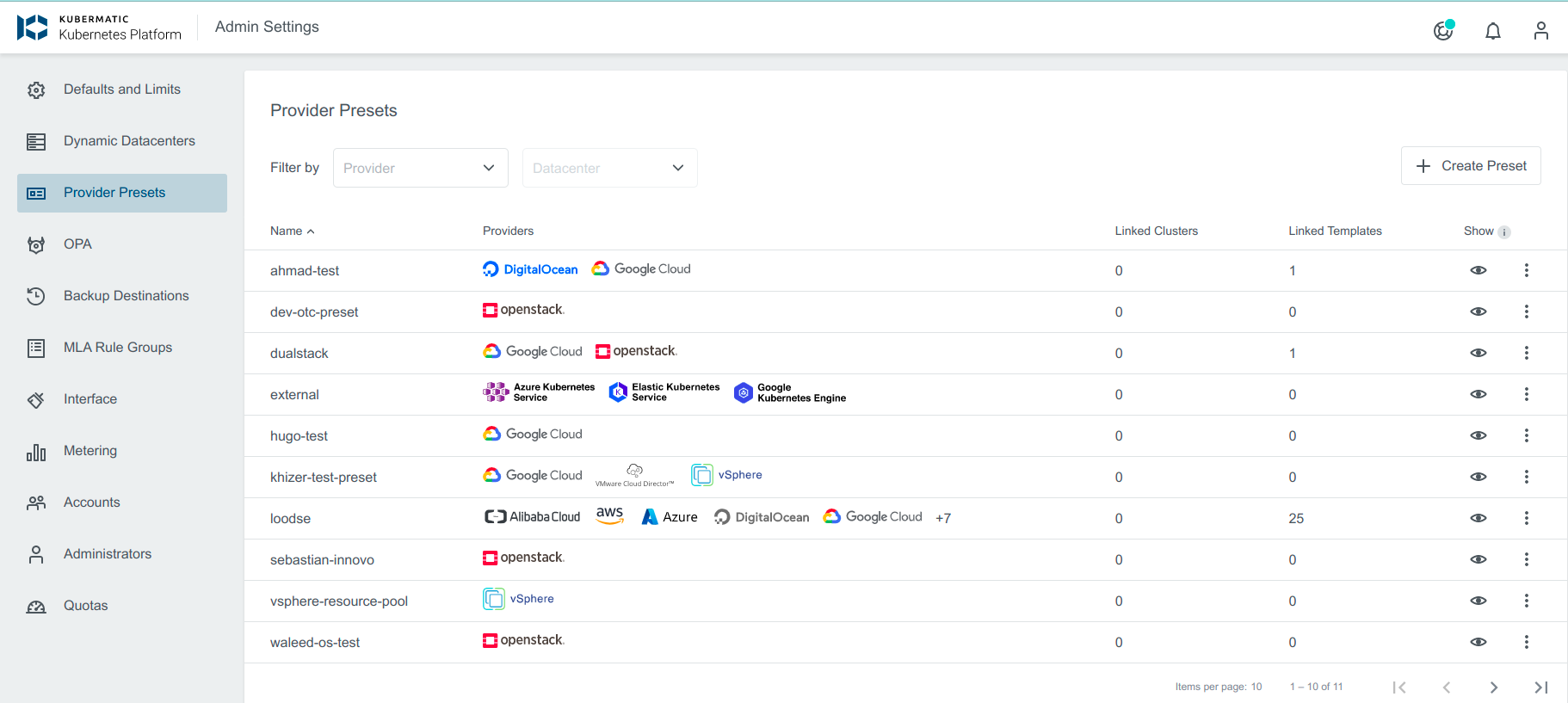The image size is (1568, 703).
Task: Go to the next page of presets
Action: tap(1494, 688)
